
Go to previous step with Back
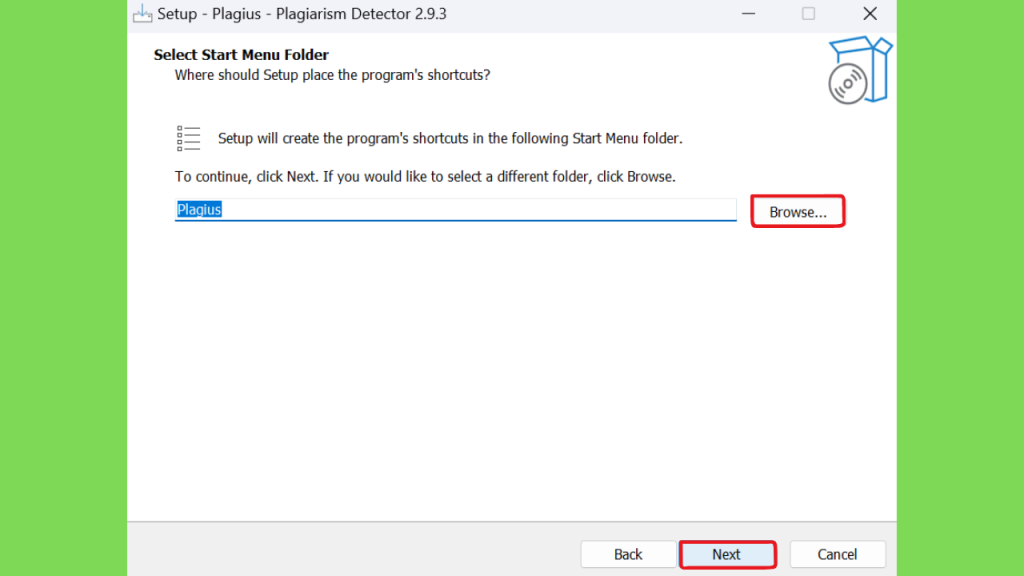point(628,554)
